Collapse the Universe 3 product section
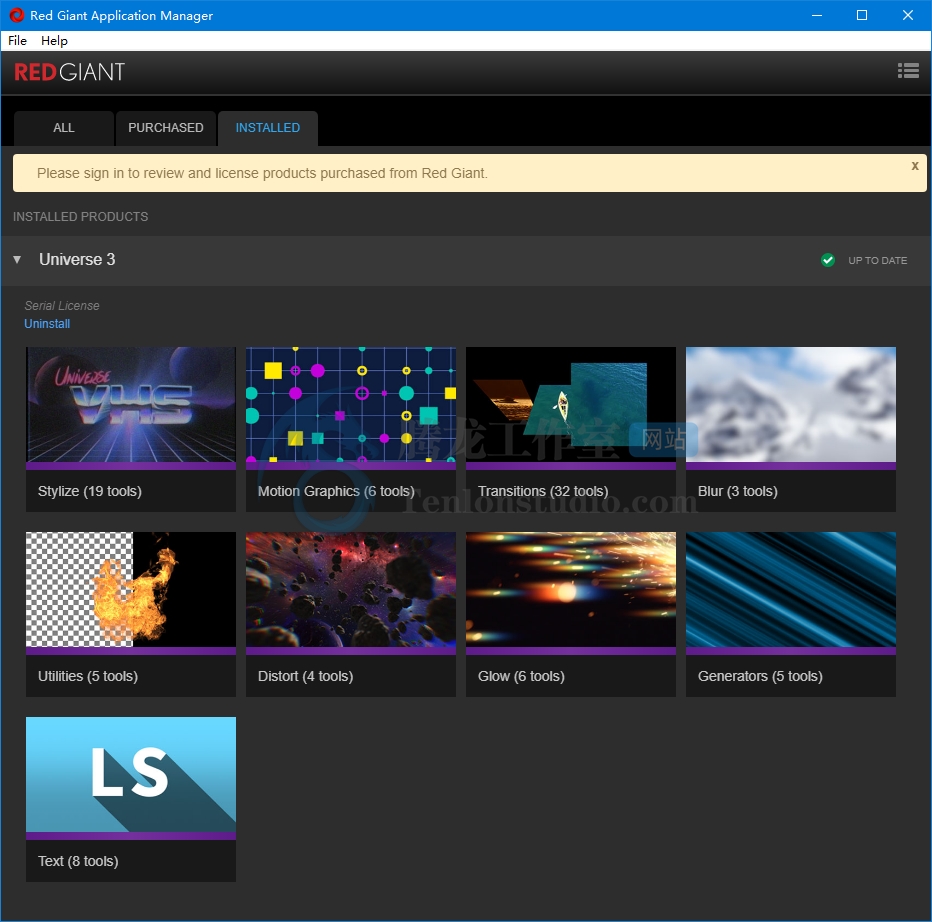 [x=17, y=259]
